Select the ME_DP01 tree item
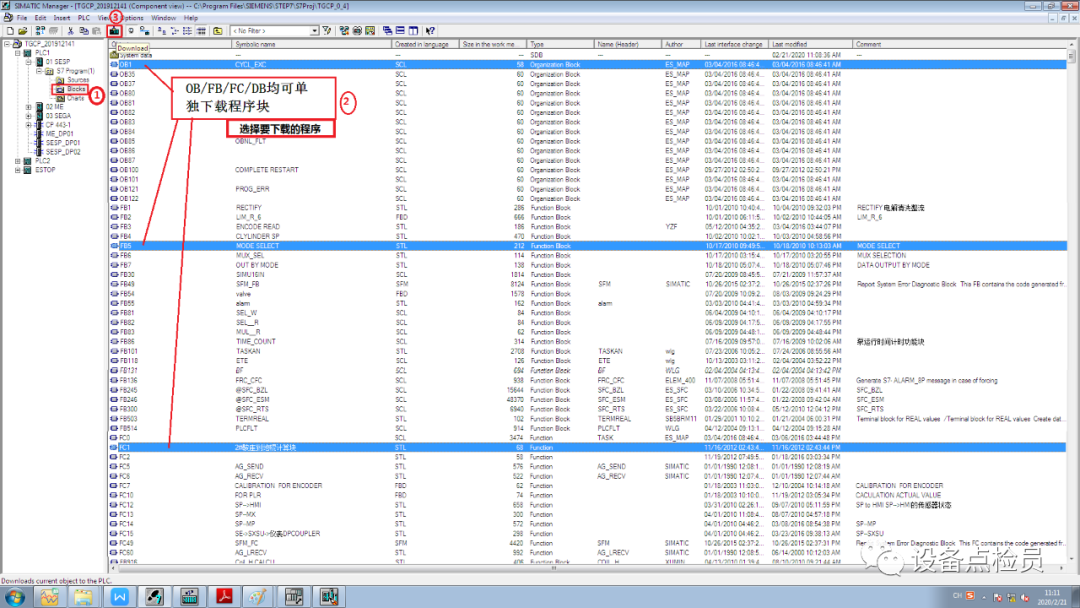Viewport: 1080px width, 608px height. pos(59,134)
